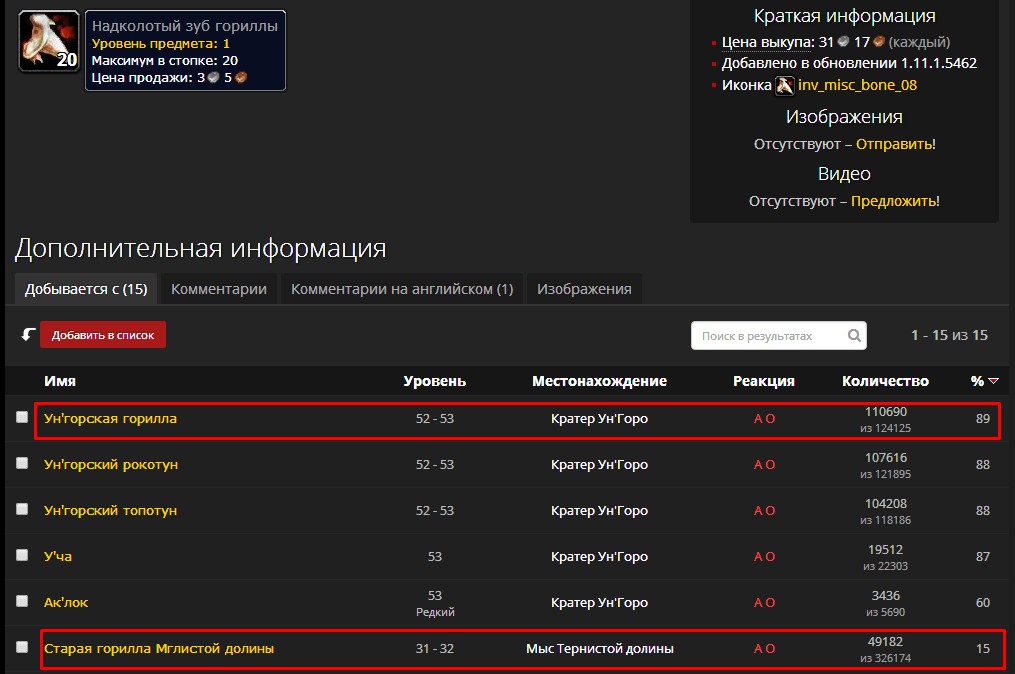The width and height of the screenshot is (1015, 674).
Task: Open the У'ча creature link
Action: click(58, 556)
